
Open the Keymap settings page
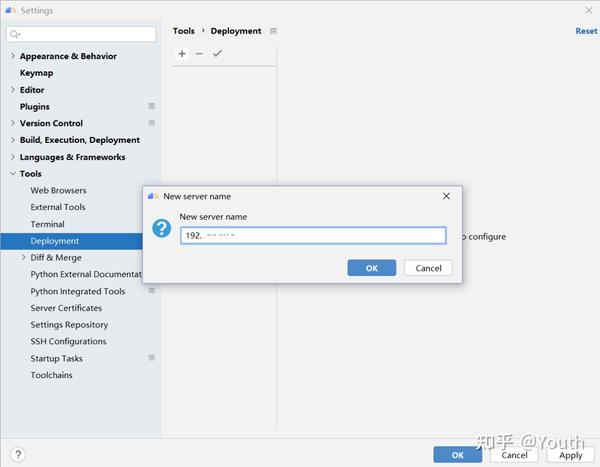coord(36,73)
